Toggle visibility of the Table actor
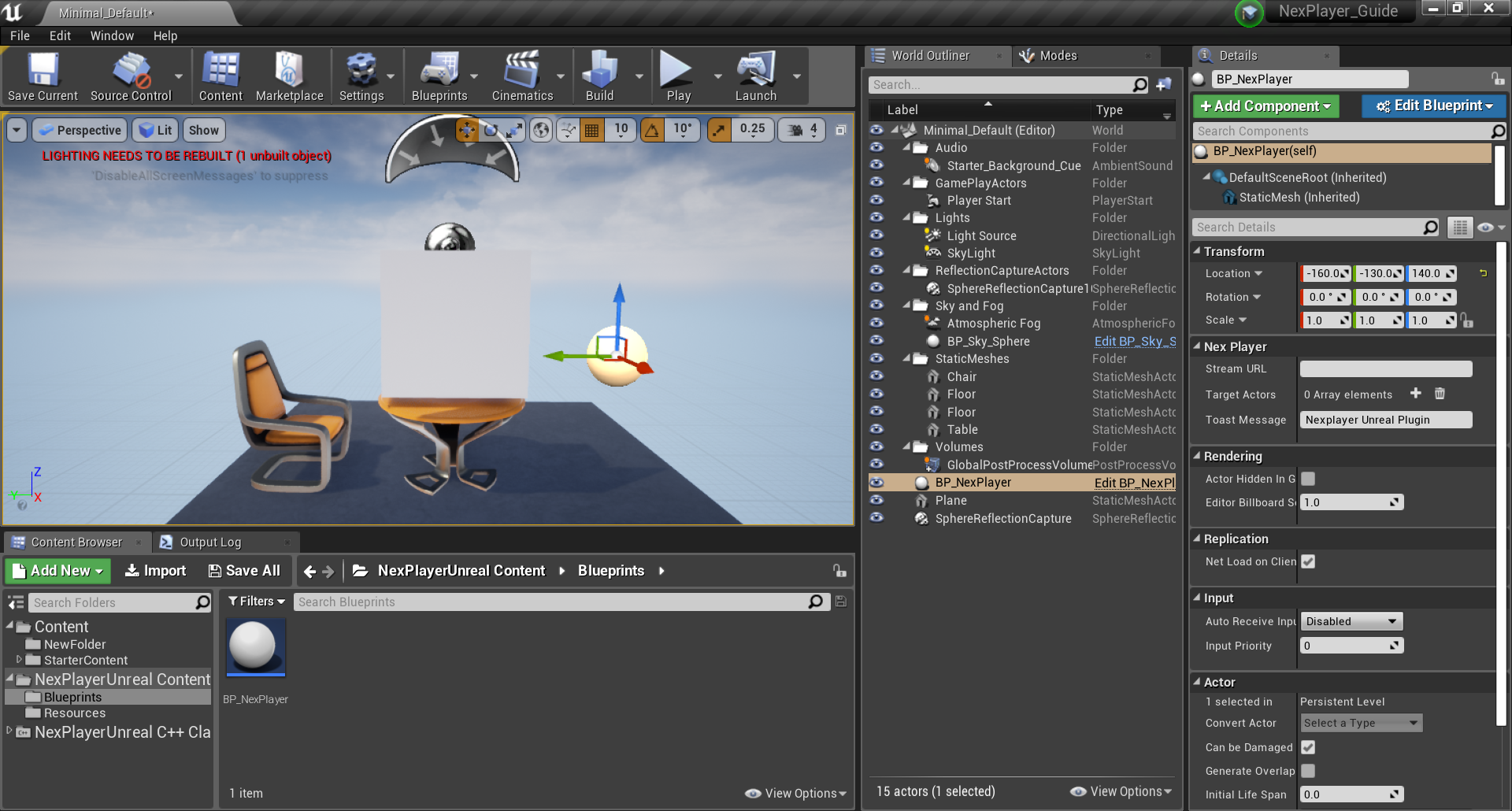 (x=876, y=429)
